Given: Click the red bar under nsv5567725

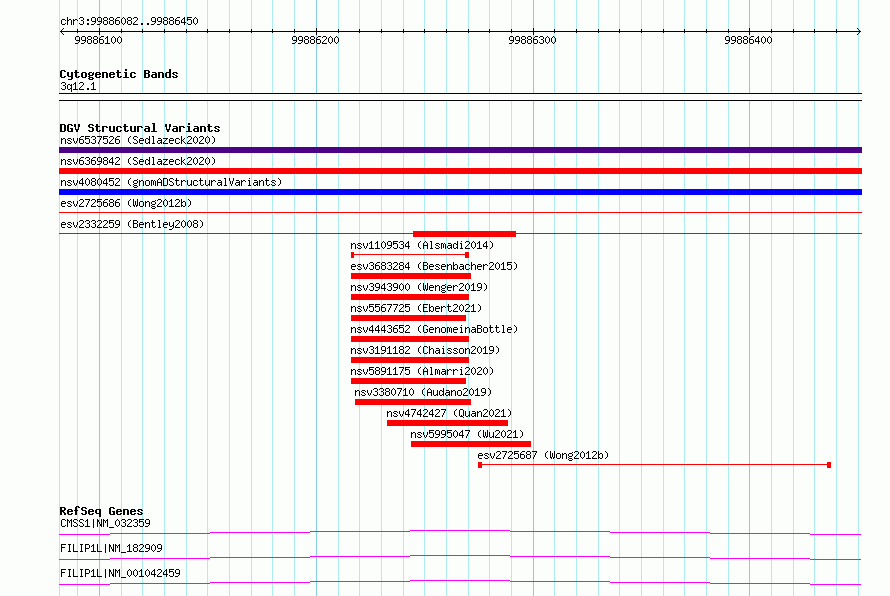Looking at the screenshot, I should coord(409,318).
